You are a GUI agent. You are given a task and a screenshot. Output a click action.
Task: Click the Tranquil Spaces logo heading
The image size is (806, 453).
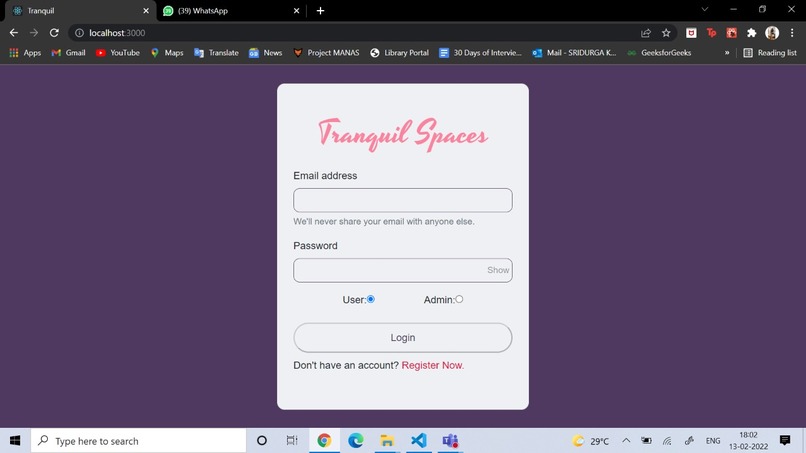click(402, 135)
